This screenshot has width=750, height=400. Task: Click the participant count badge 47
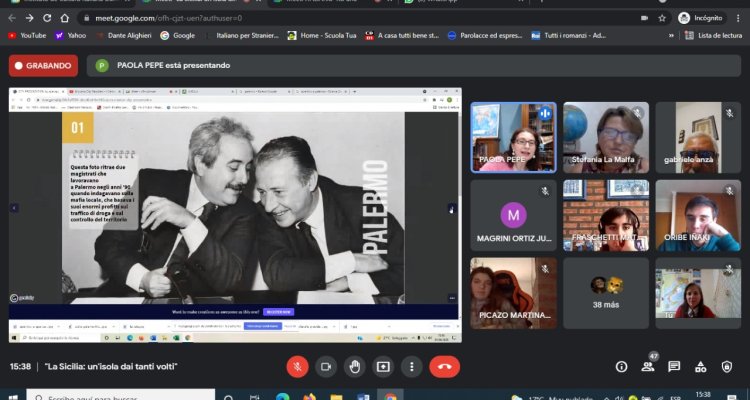pos(653,356)
